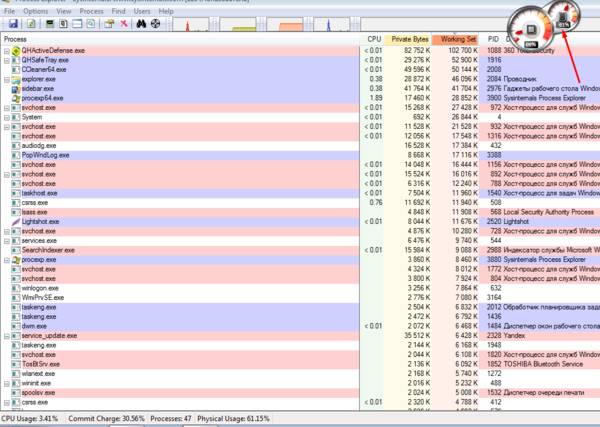The width and height of the screenshot is (600, 427).
Task: Click the QHActiveDefense.exe process icon
Action: click(x=16, y=51)
